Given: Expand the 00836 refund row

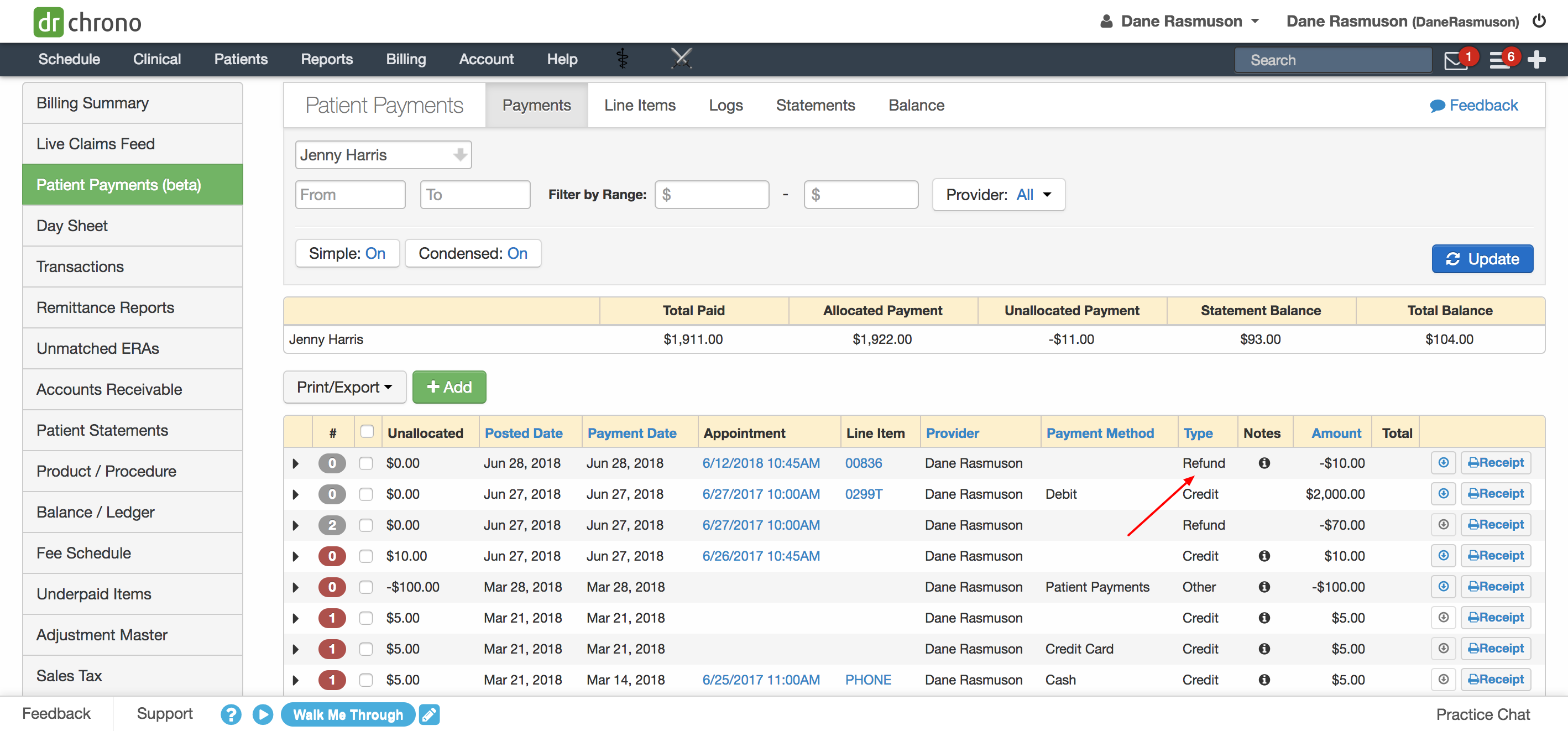Looking at the screenshot, I should pos(296,464).
